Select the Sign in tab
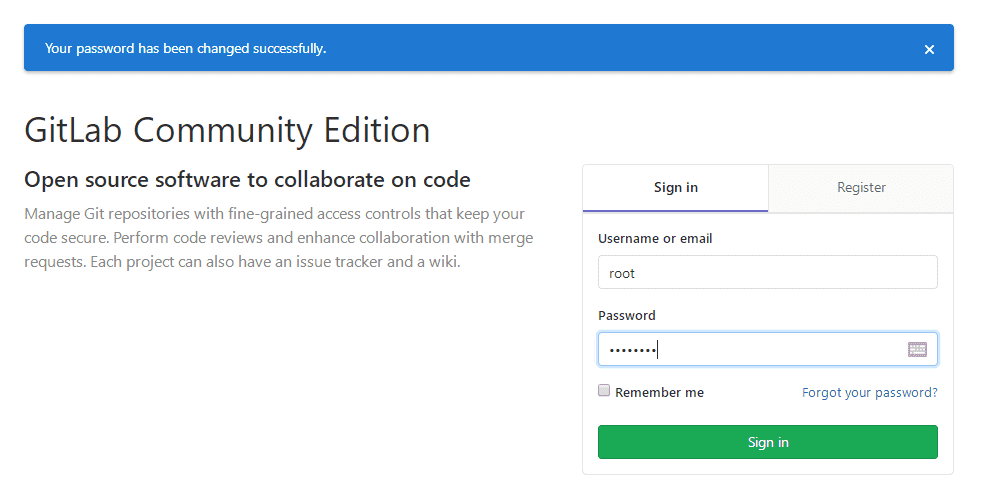Image resolution: width=987 pixels, height=496 pixels. pos(675,188)
